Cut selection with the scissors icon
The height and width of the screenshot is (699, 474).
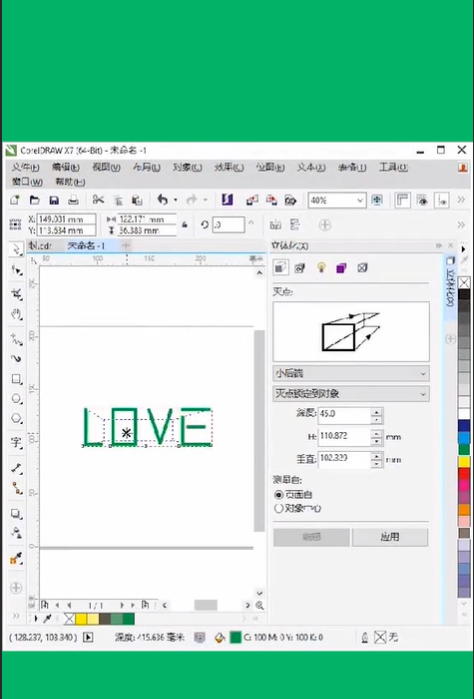(98, 200)
